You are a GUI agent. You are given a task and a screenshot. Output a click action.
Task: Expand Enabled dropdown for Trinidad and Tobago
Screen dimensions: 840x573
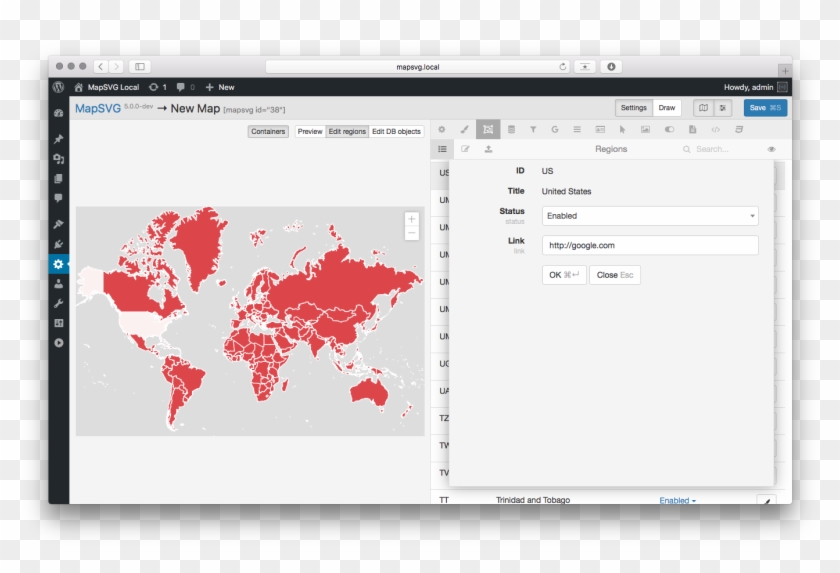(677, 500)
